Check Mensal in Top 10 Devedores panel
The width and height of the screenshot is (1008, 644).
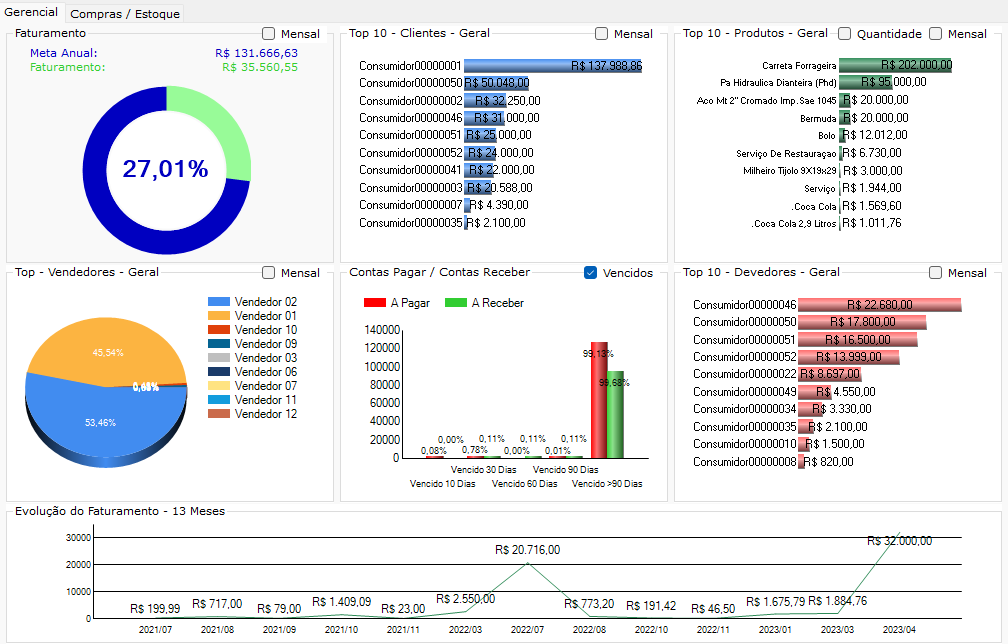coord(936,273)
